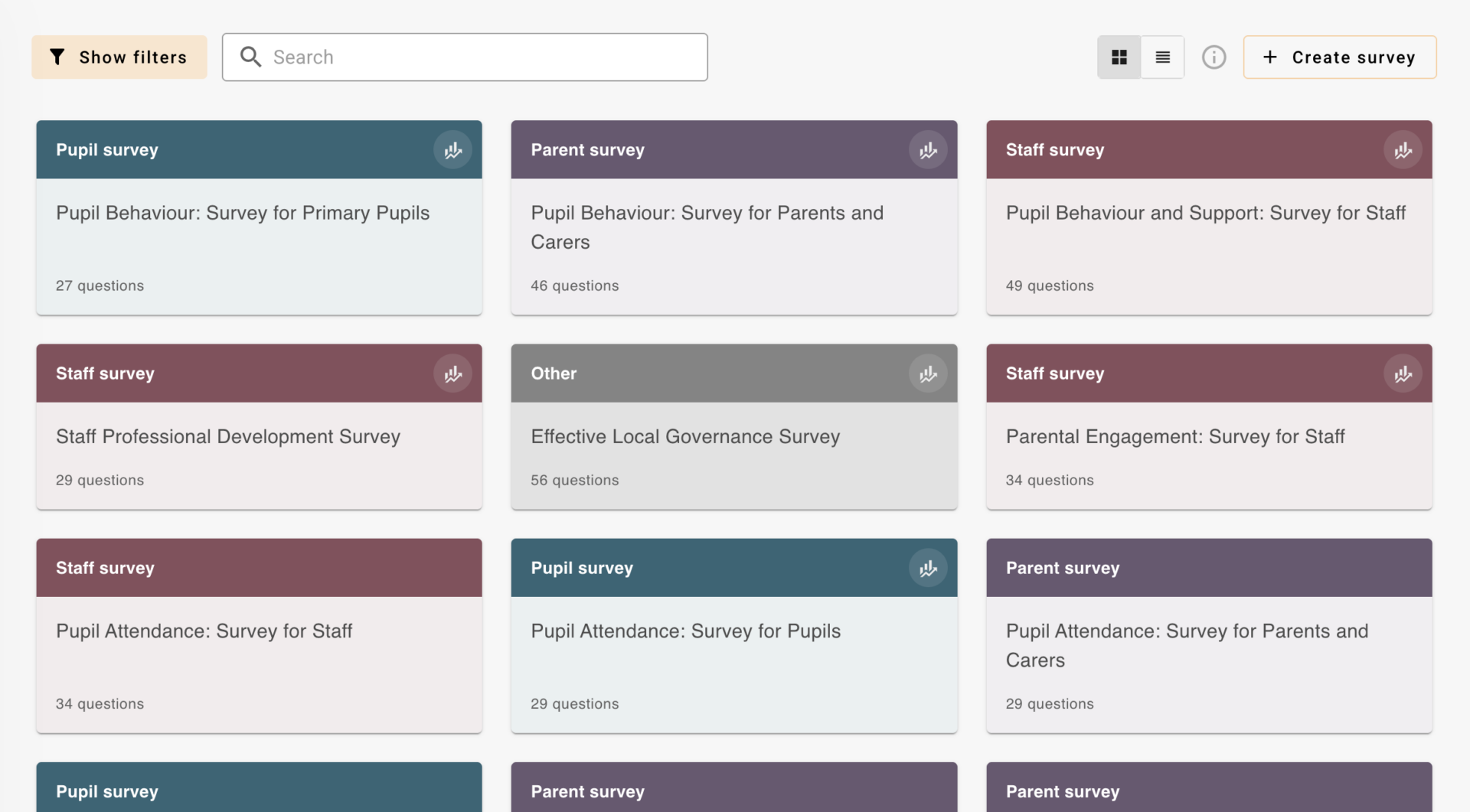Open results chart for Staff Professional Development Survey

click(452, 373)
